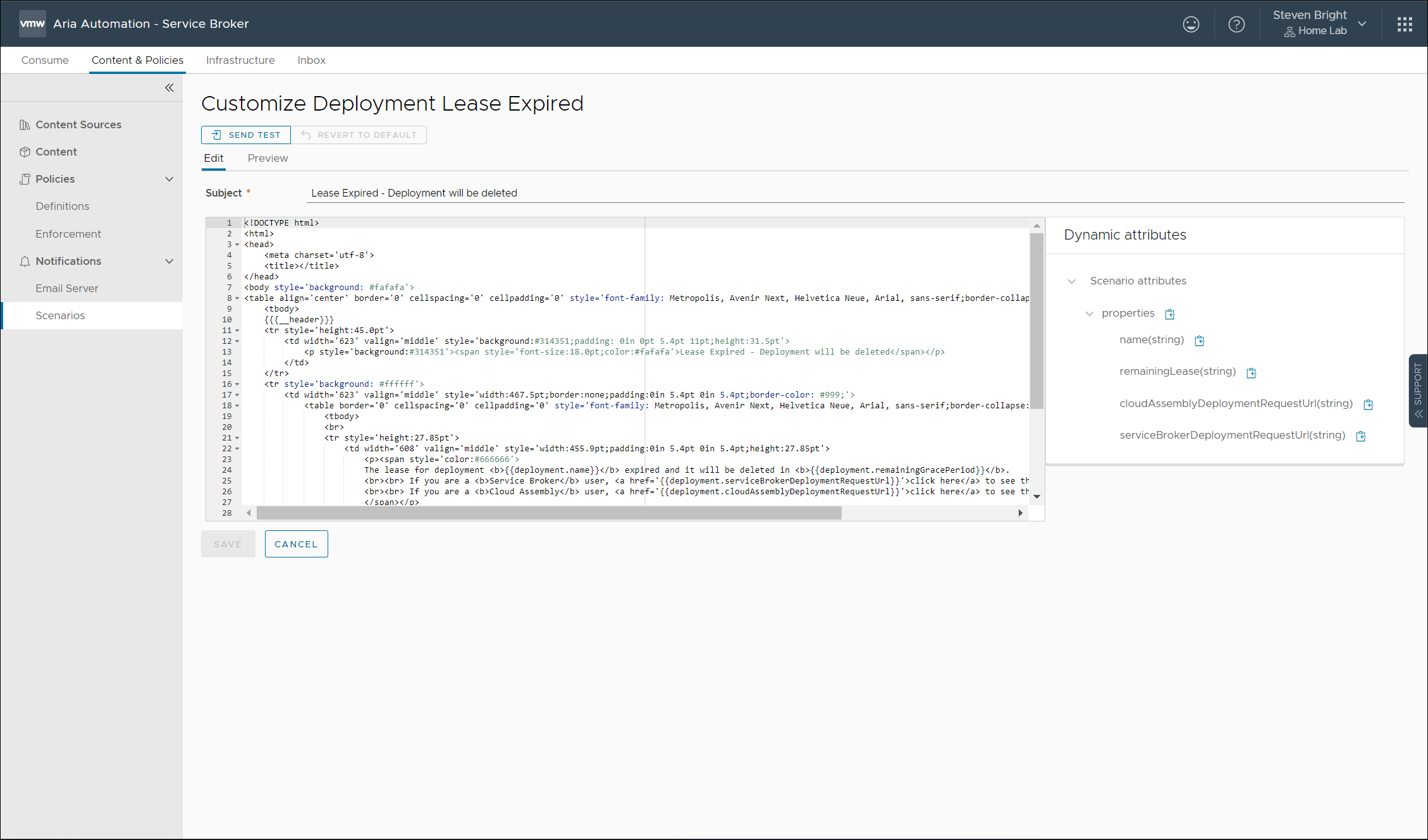
Task: Fold code at line 8 arrow
Action: [237, 298]
